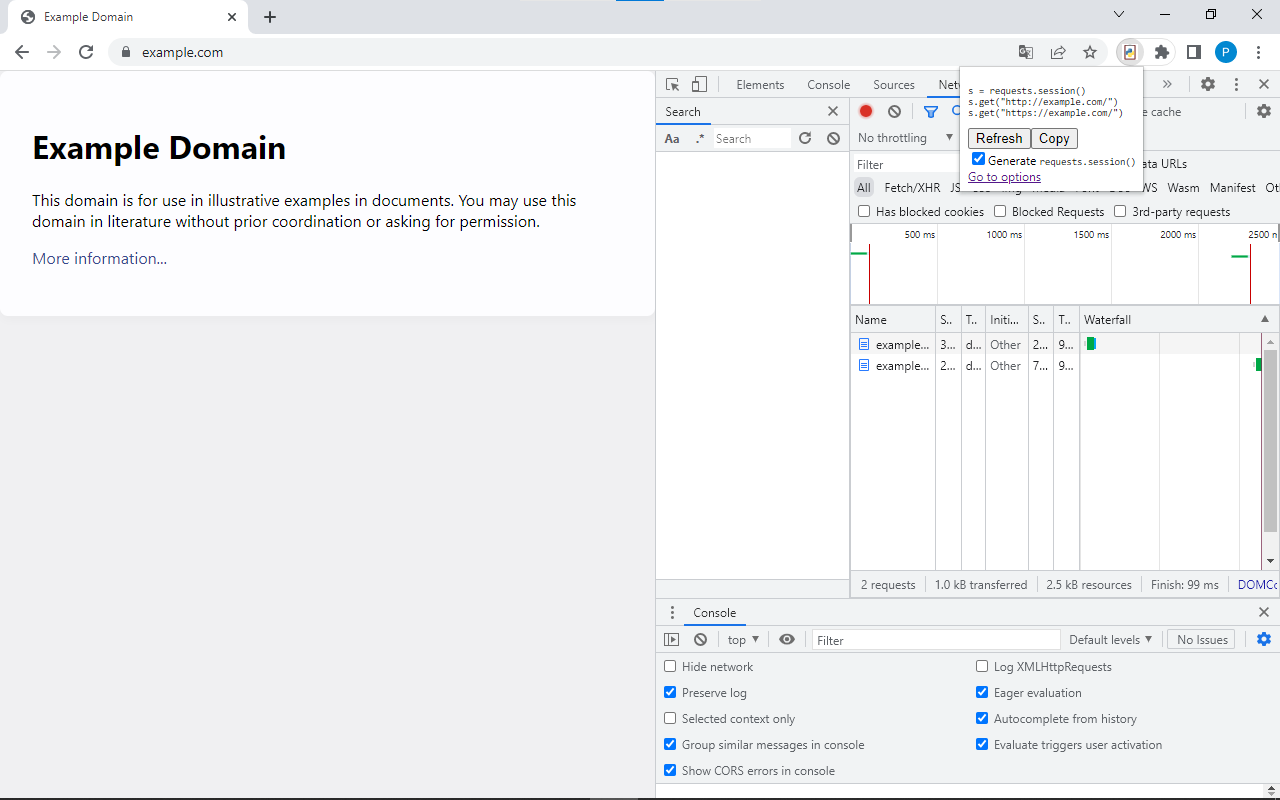Open the profile avatar P
The height and width of the screenshot is (800, 1280).
pyautogui.click(x=1226, y=52)
